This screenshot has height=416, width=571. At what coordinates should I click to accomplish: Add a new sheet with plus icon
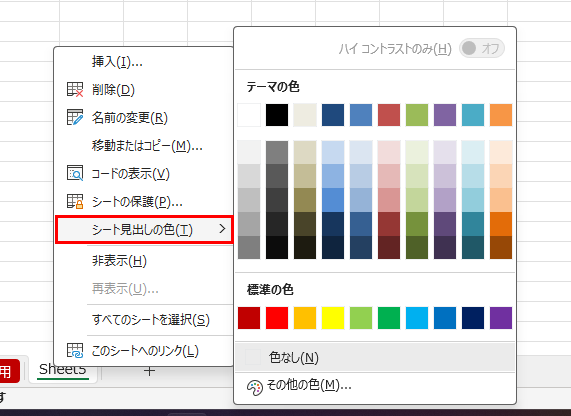149,371
